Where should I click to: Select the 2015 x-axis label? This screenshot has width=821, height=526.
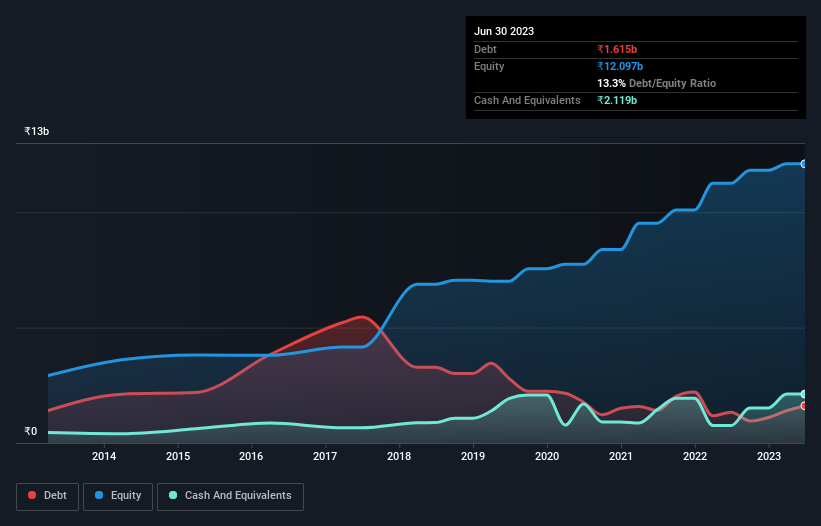point(178,456)
